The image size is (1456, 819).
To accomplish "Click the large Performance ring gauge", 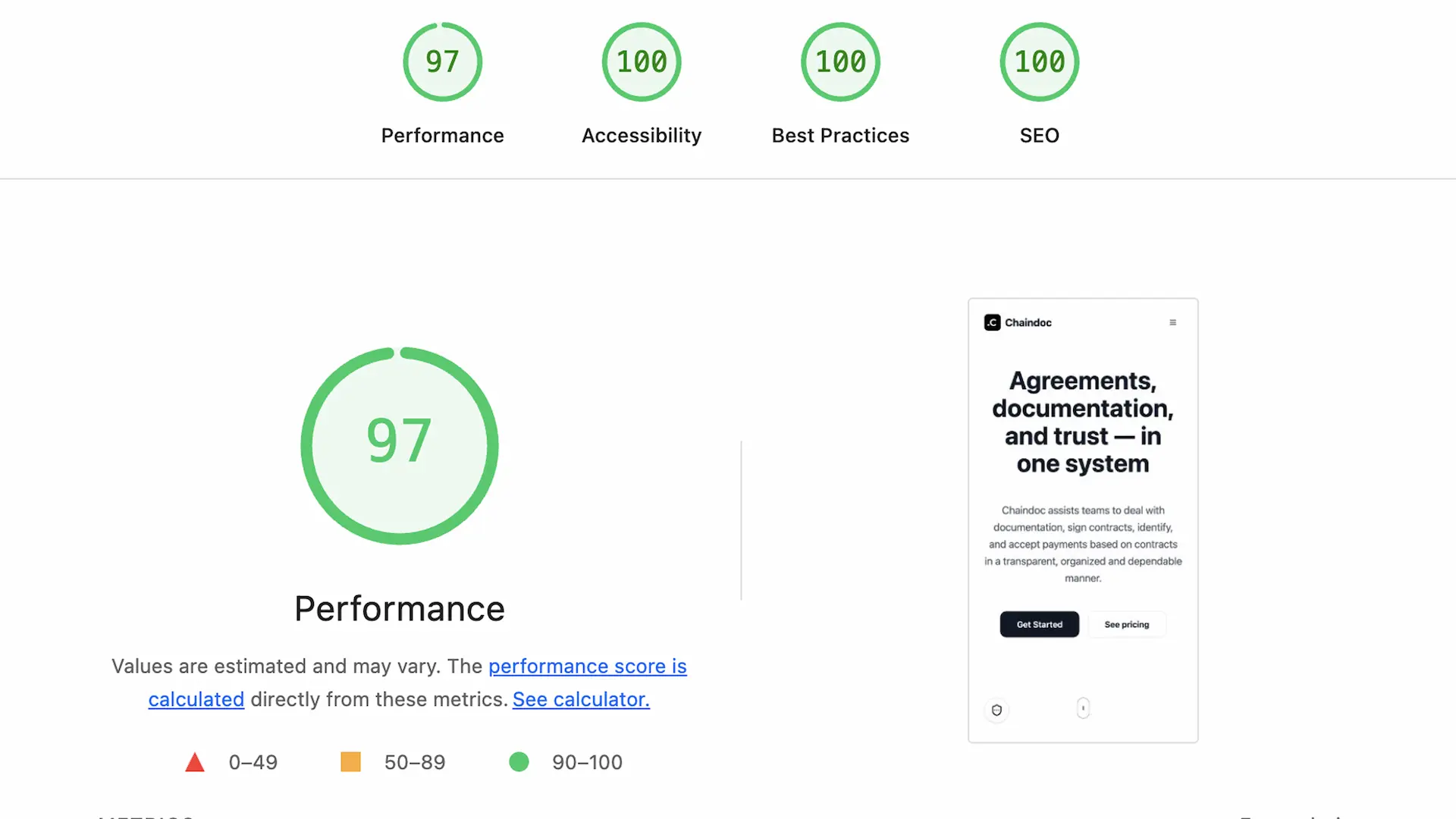I will click(400, 445).
